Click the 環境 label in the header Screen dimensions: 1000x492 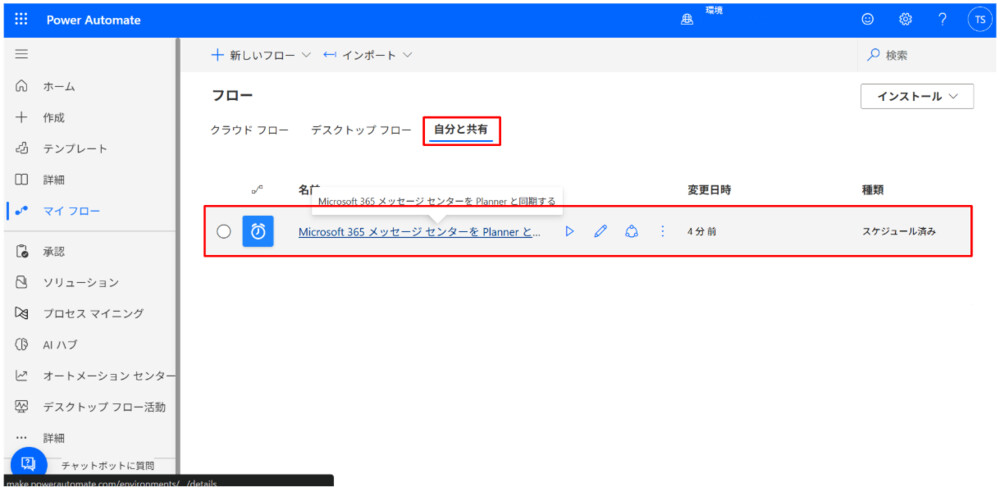714,11
